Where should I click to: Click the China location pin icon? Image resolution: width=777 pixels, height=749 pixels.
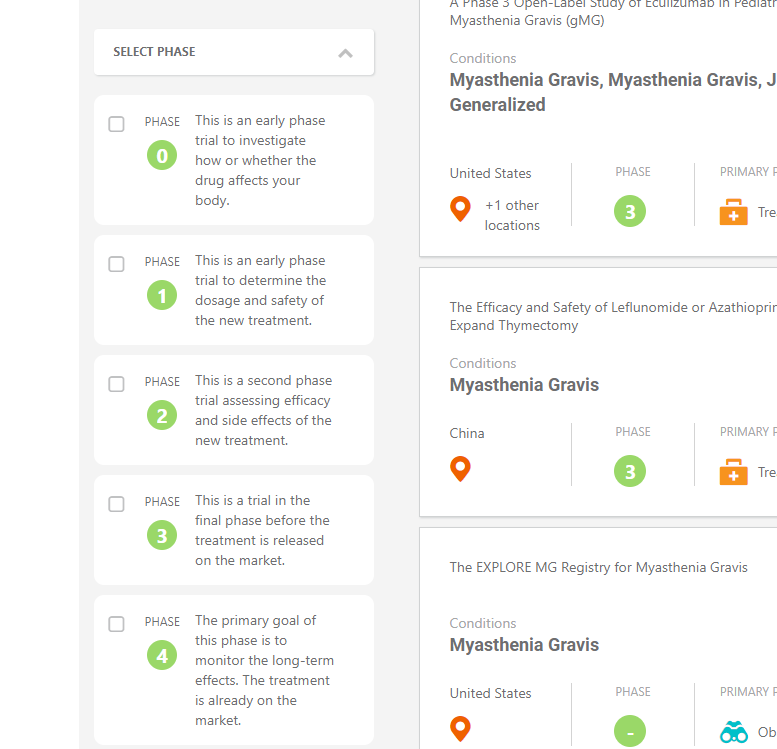point(460,468)
